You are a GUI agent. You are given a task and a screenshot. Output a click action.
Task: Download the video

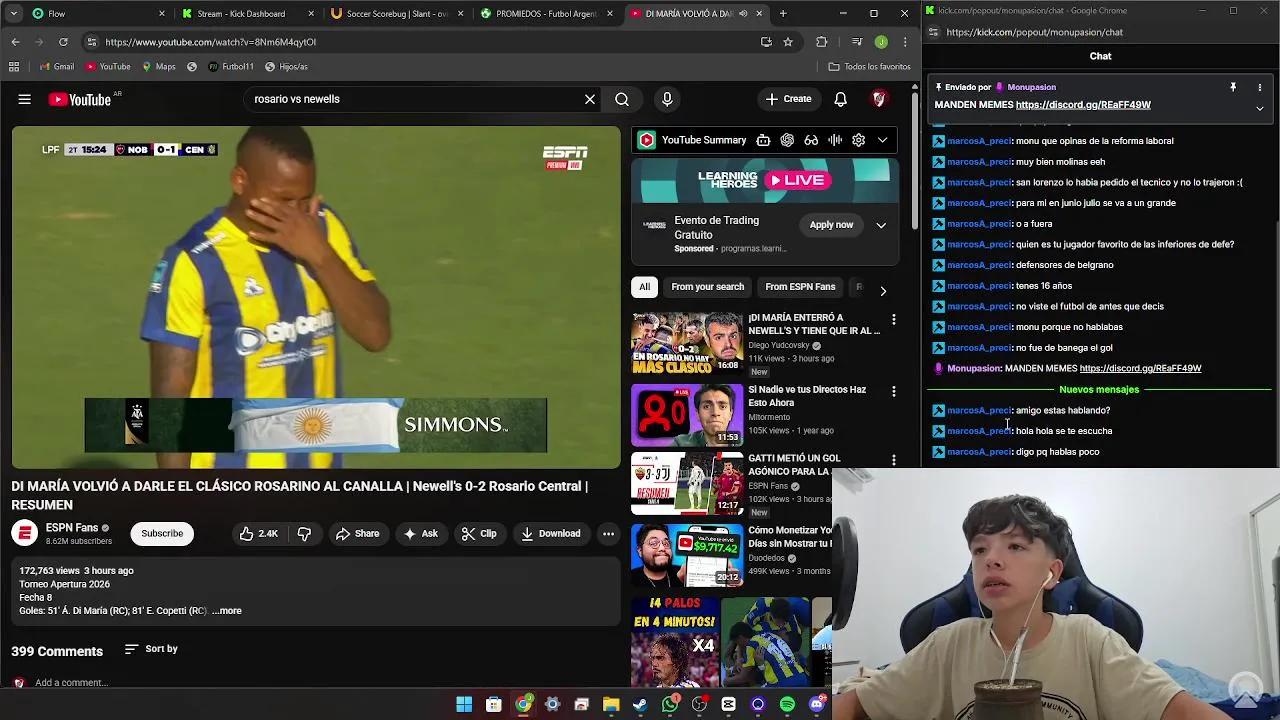pyautogui.click(x=550, y=534)
